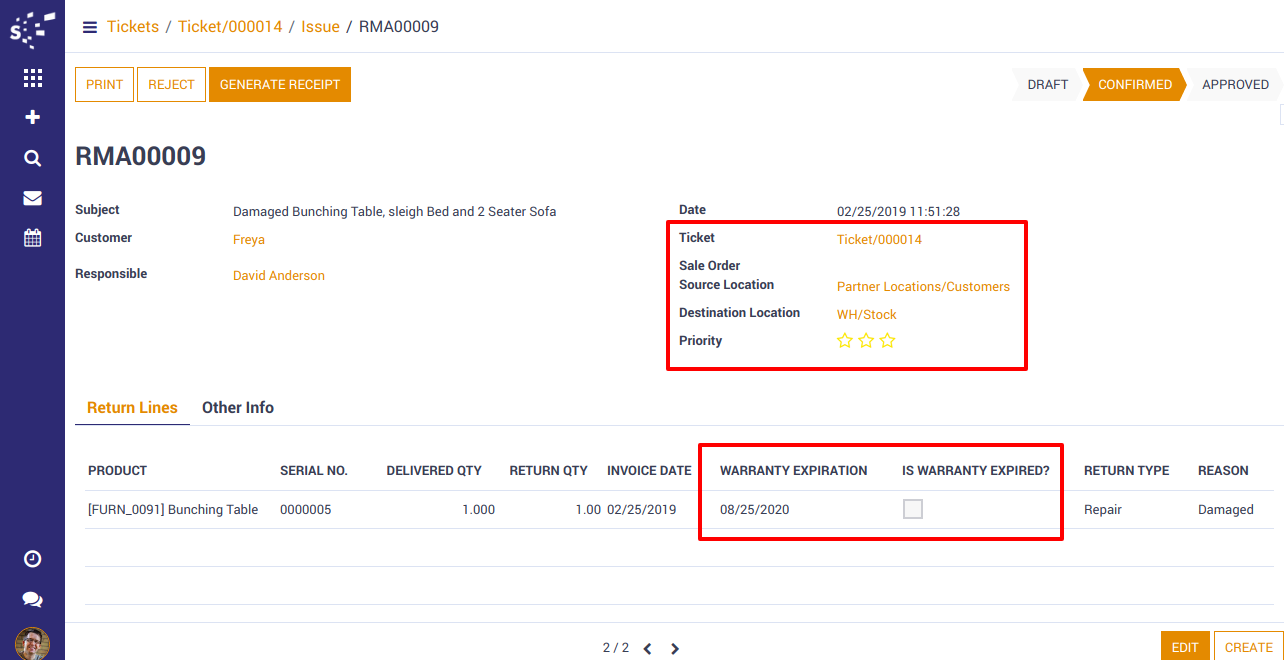Select the Approved status stage
This screenshot has height=660, width=1284.
[1235, 85]
